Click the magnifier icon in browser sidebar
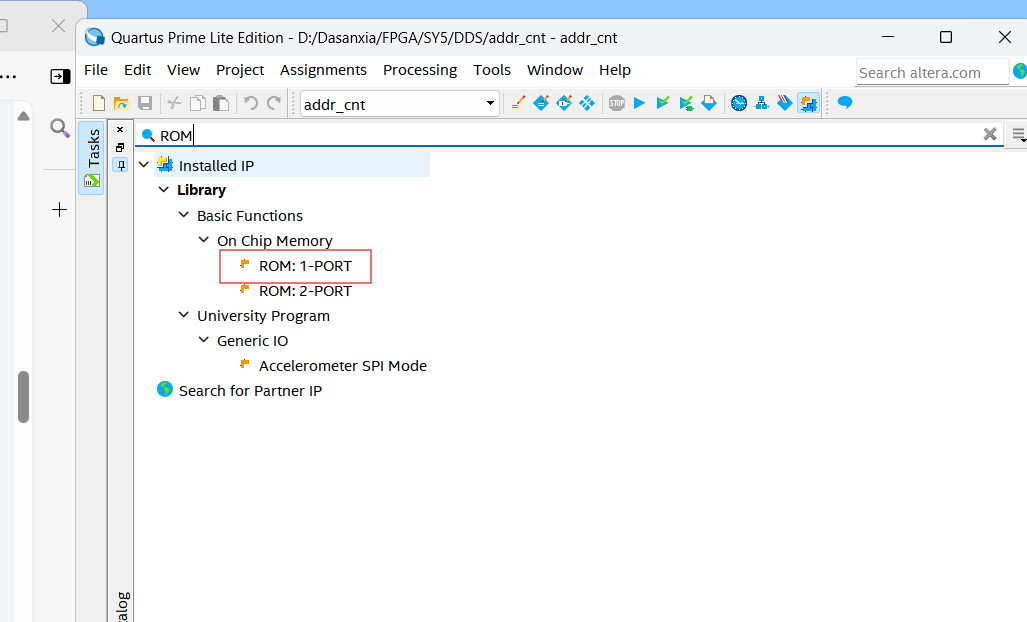Screen dimensions: 1027x622 pyautogui.click(x=60, y=128)
